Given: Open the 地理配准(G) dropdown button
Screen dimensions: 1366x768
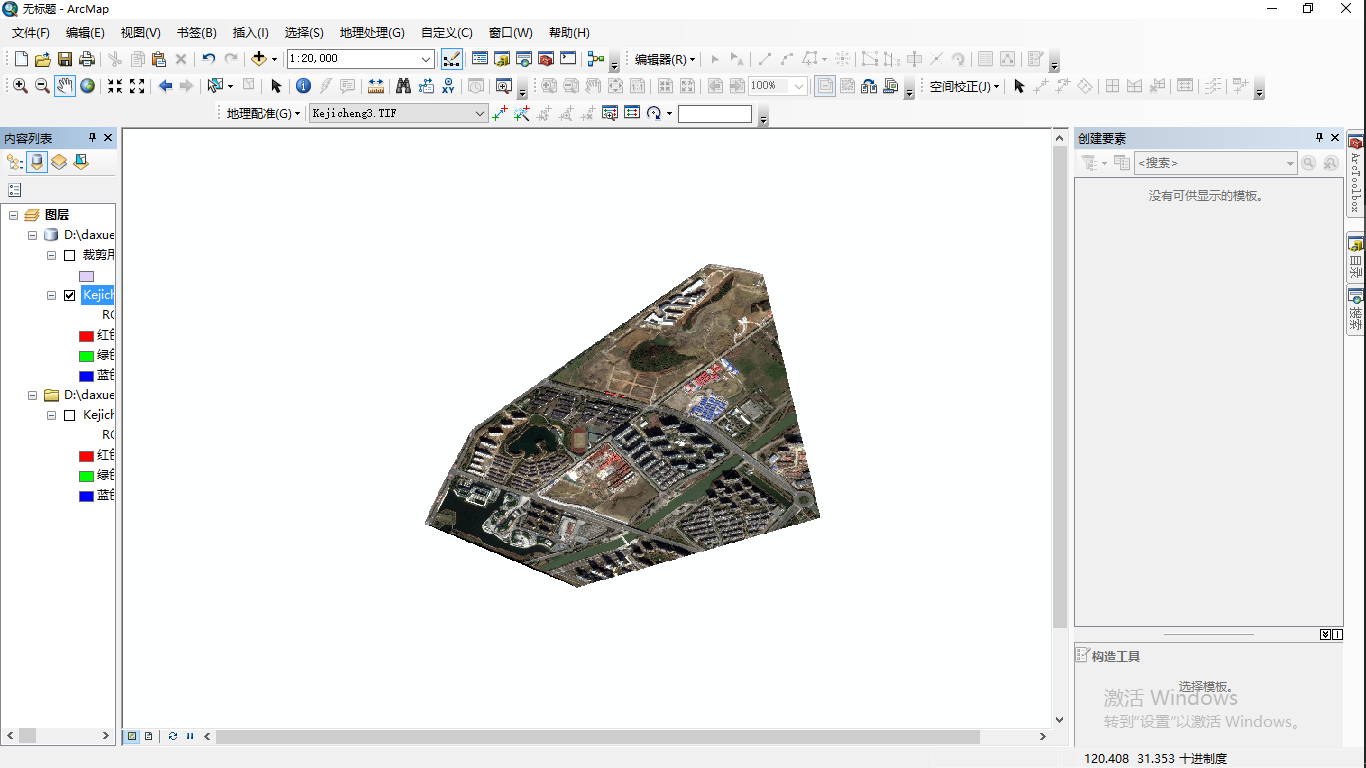Looking at the screenshot, I should [x=263, y=113].
